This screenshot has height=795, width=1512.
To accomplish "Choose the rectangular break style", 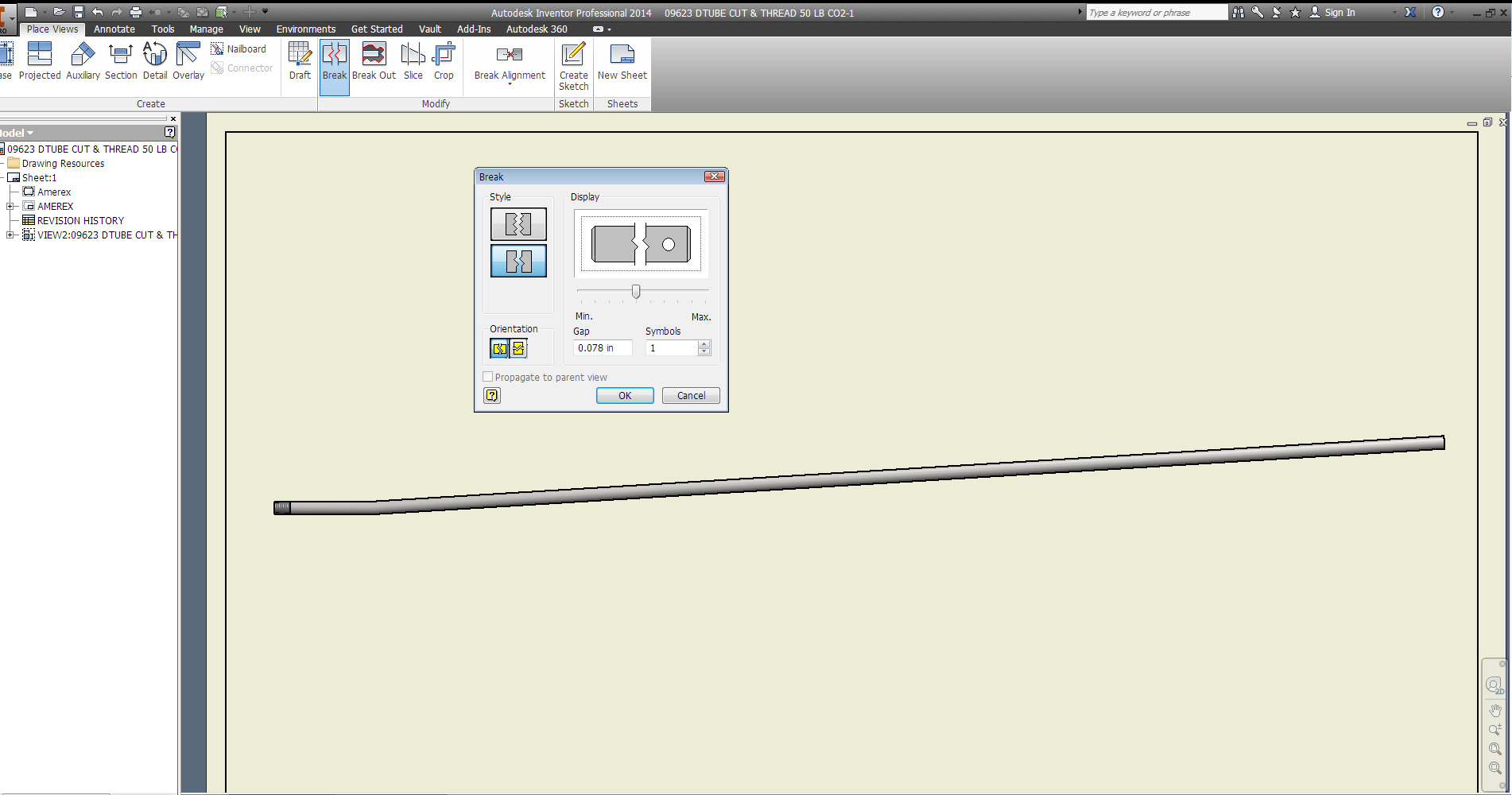I will coord(518,224).
